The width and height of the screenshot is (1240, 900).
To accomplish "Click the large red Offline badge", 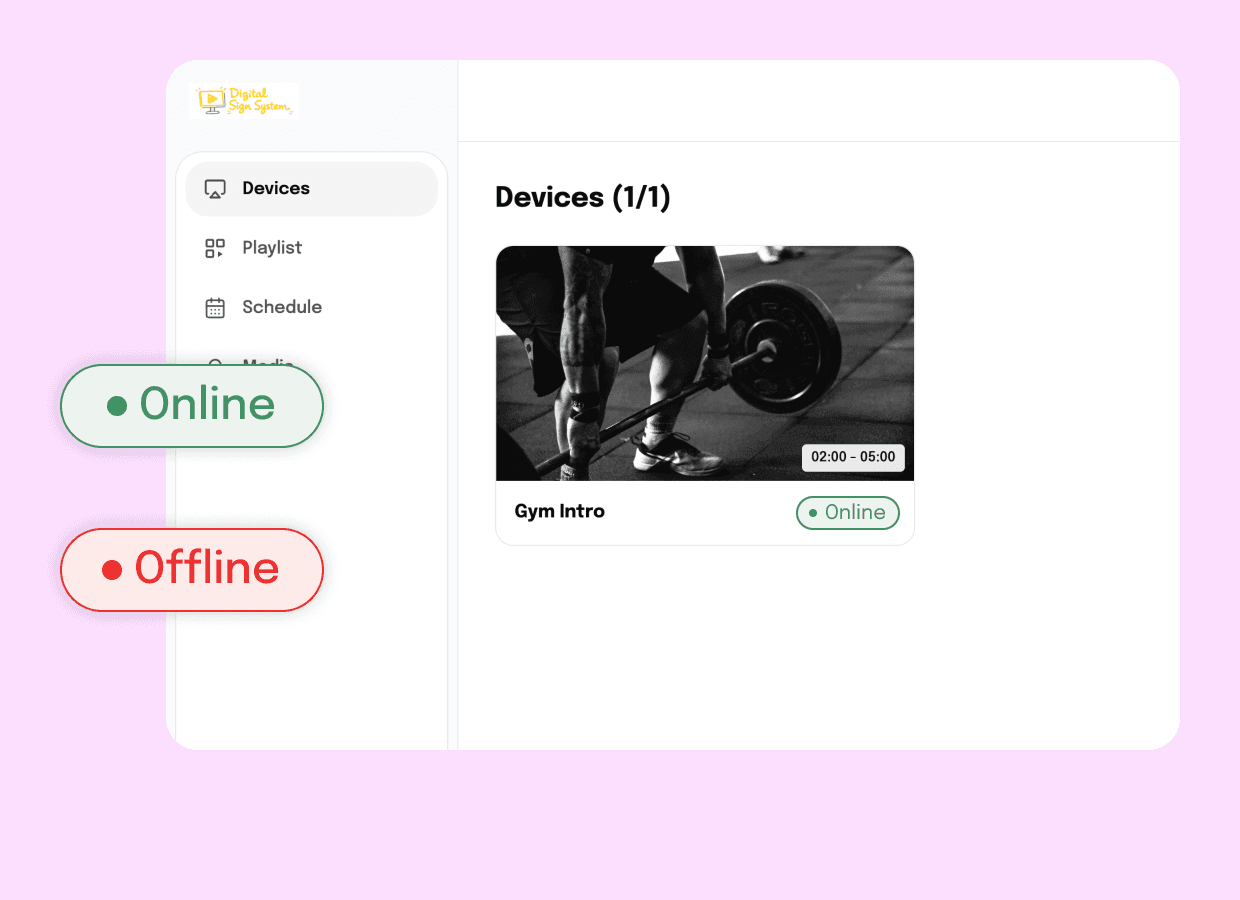I will tap(192, 570).
